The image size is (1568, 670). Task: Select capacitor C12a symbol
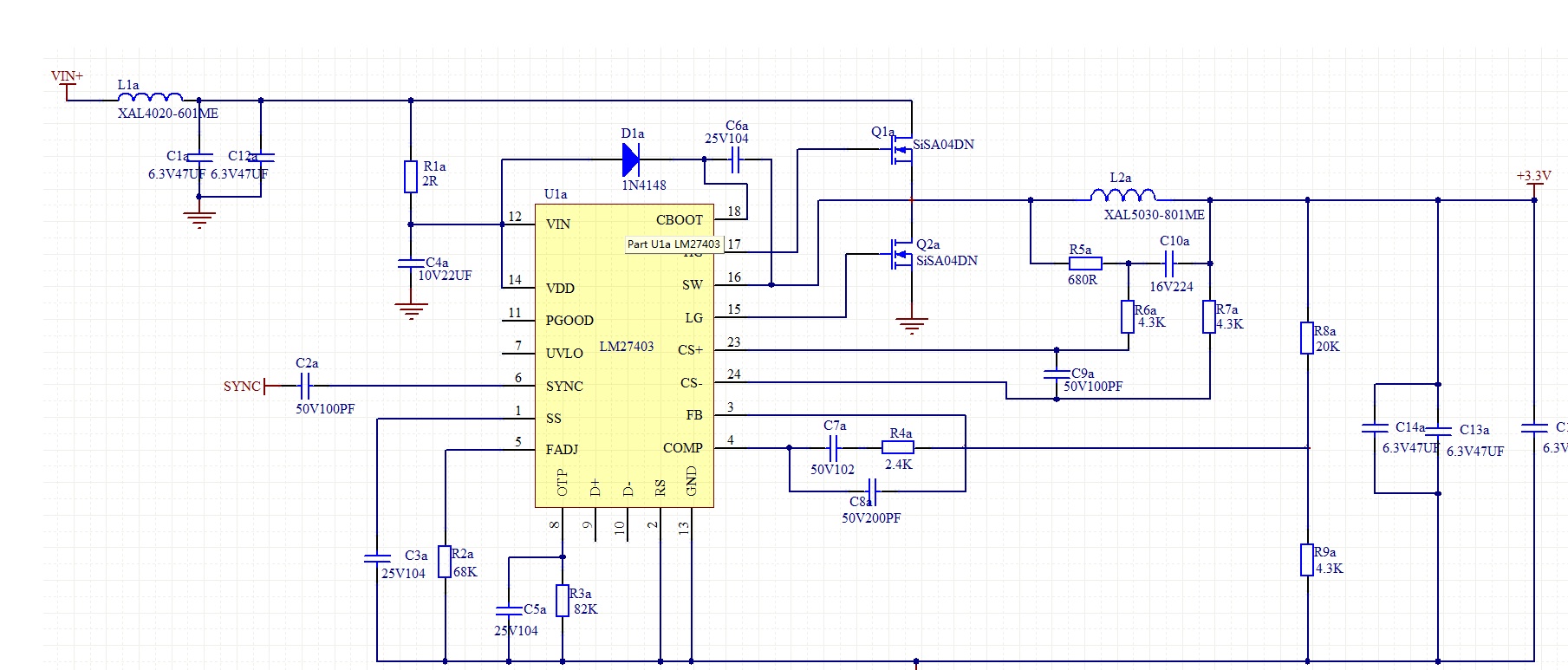coord(261,157)
